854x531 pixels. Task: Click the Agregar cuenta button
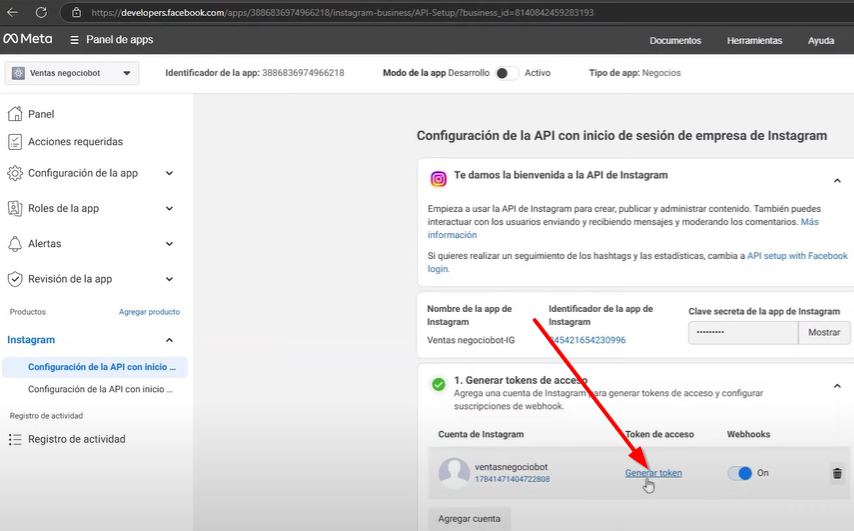[x=469, y=518]
